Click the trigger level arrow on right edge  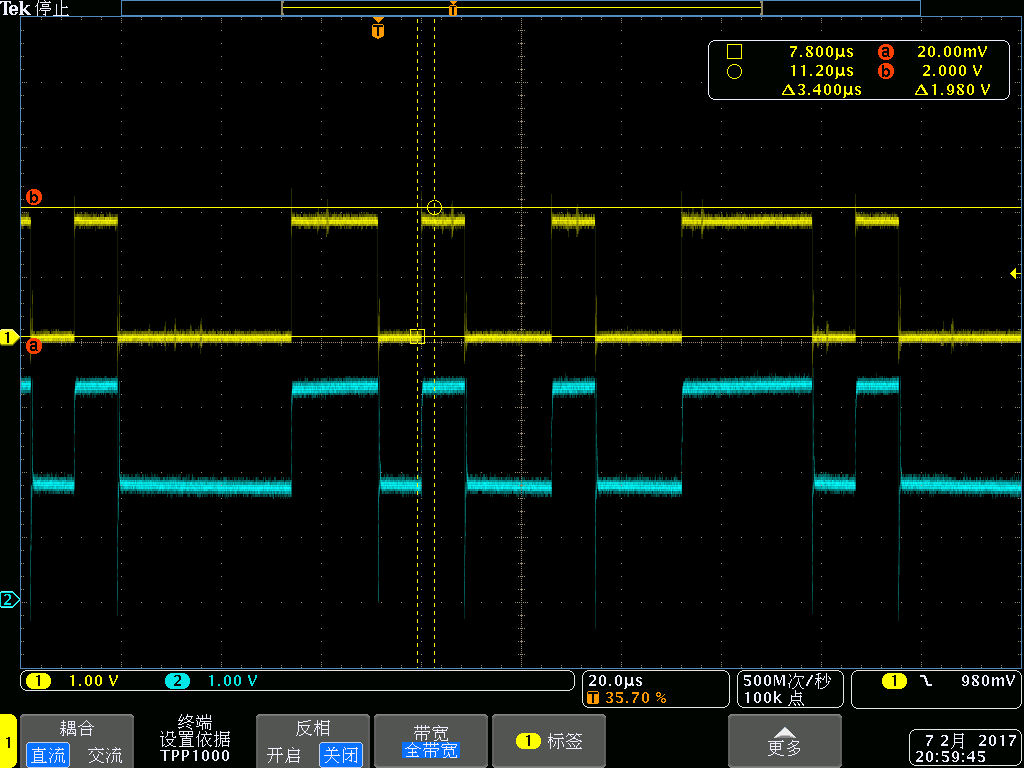click(1014, 273)
